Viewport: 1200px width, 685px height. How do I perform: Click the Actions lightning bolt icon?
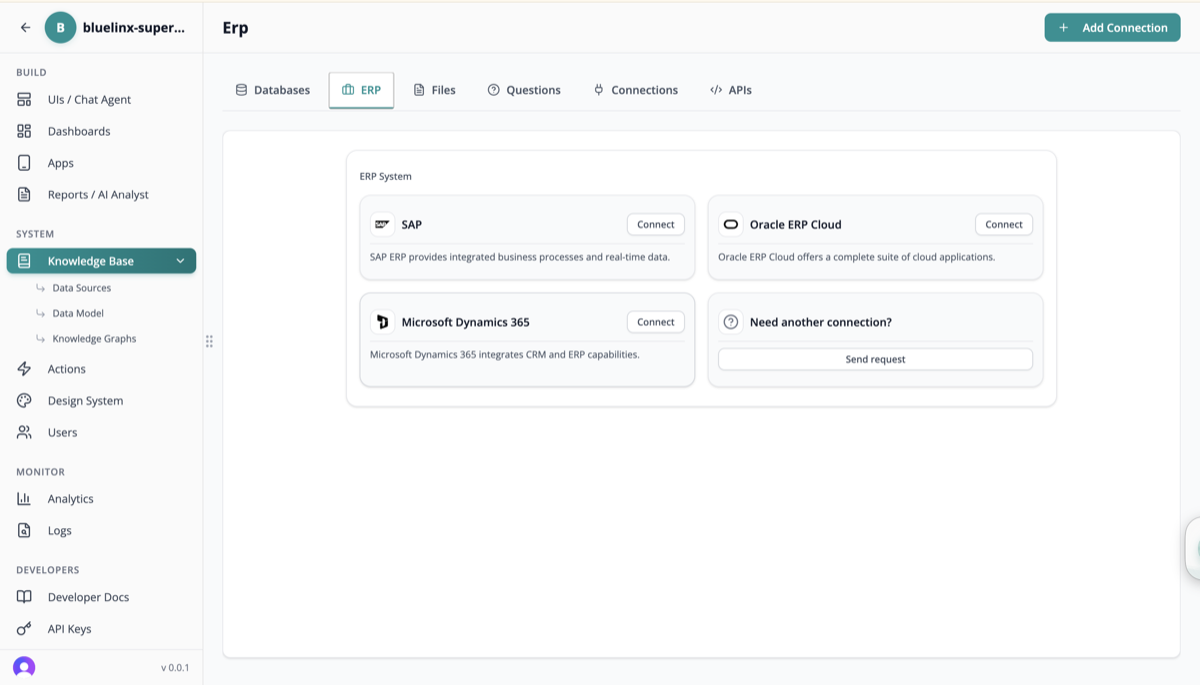[x=24, y=369]
